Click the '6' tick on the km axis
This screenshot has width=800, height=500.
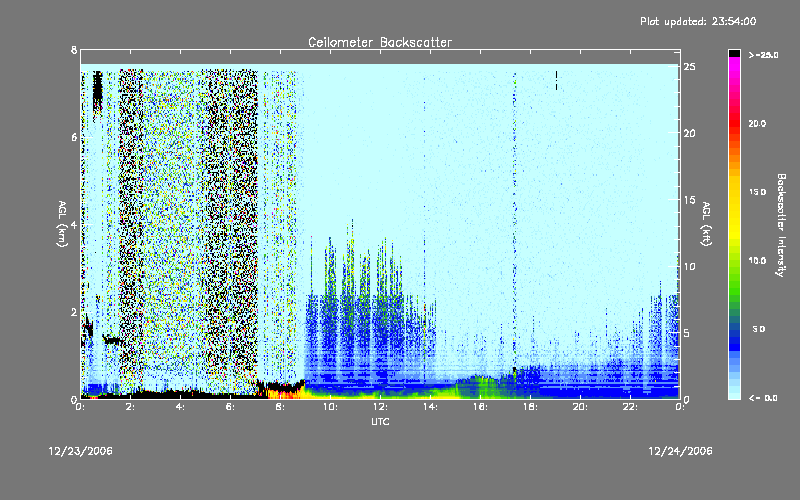[74, 137]
